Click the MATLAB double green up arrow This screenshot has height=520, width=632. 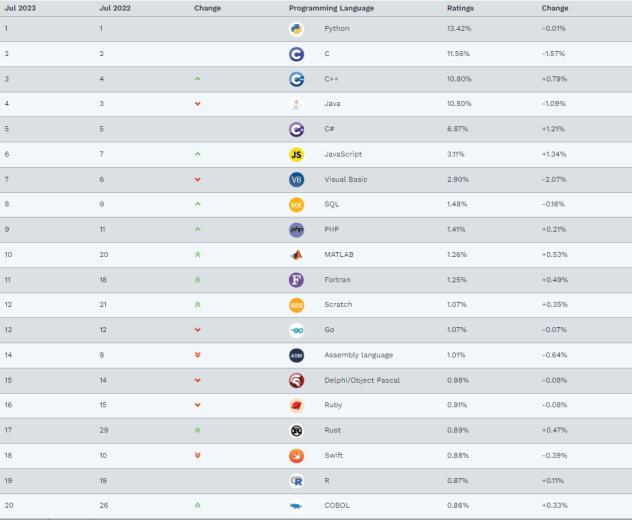click(198, 255)
